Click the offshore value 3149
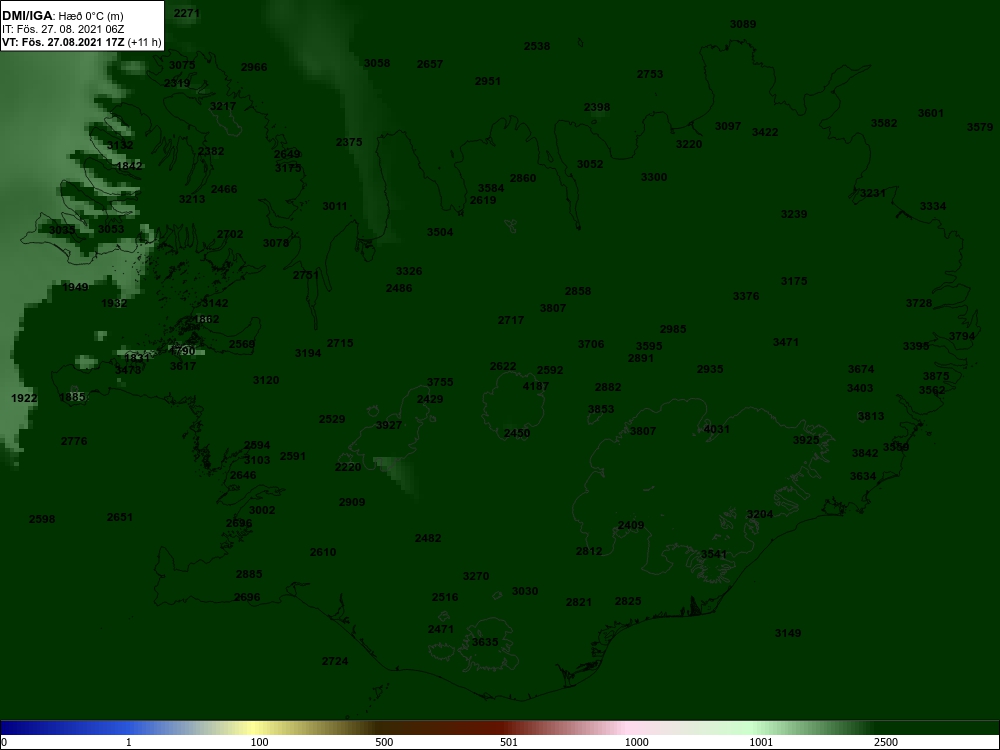 788,633
